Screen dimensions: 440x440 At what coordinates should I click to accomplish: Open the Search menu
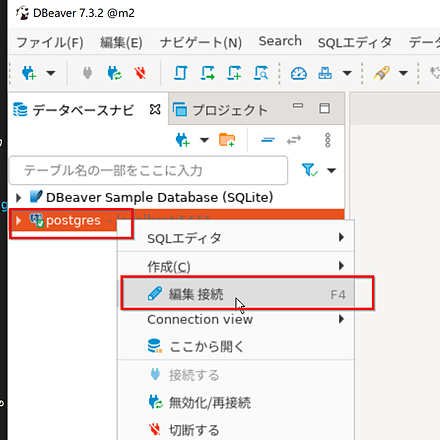280,41
